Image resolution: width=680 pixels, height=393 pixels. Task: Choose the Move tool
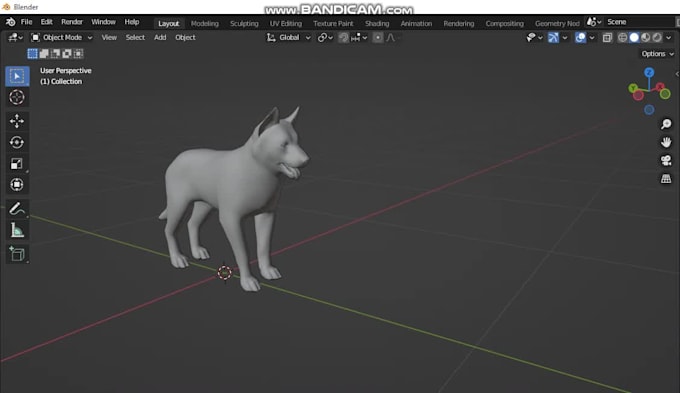pyautogui.click(x=17, y=121)
